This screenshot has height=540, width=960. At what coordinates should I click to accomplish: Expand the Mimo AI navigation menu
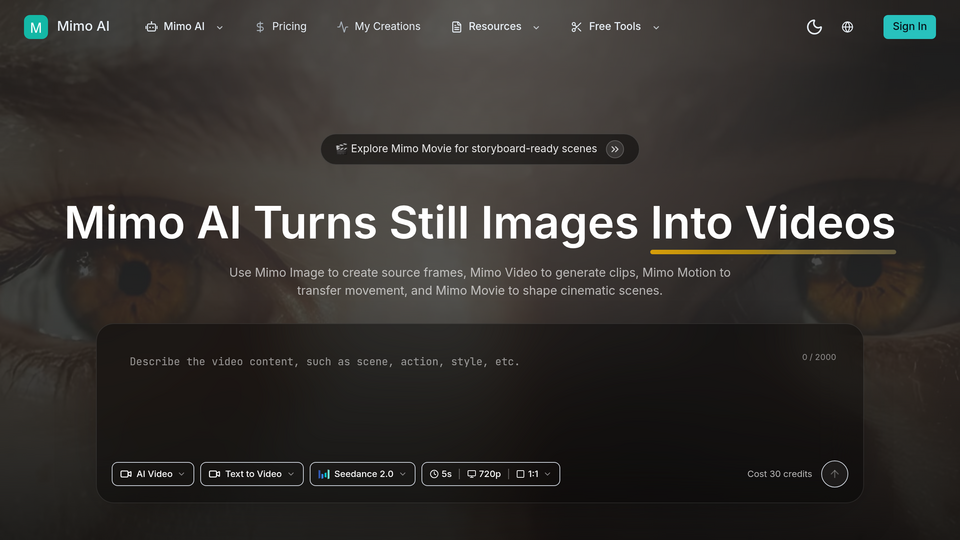click(184, 27)
